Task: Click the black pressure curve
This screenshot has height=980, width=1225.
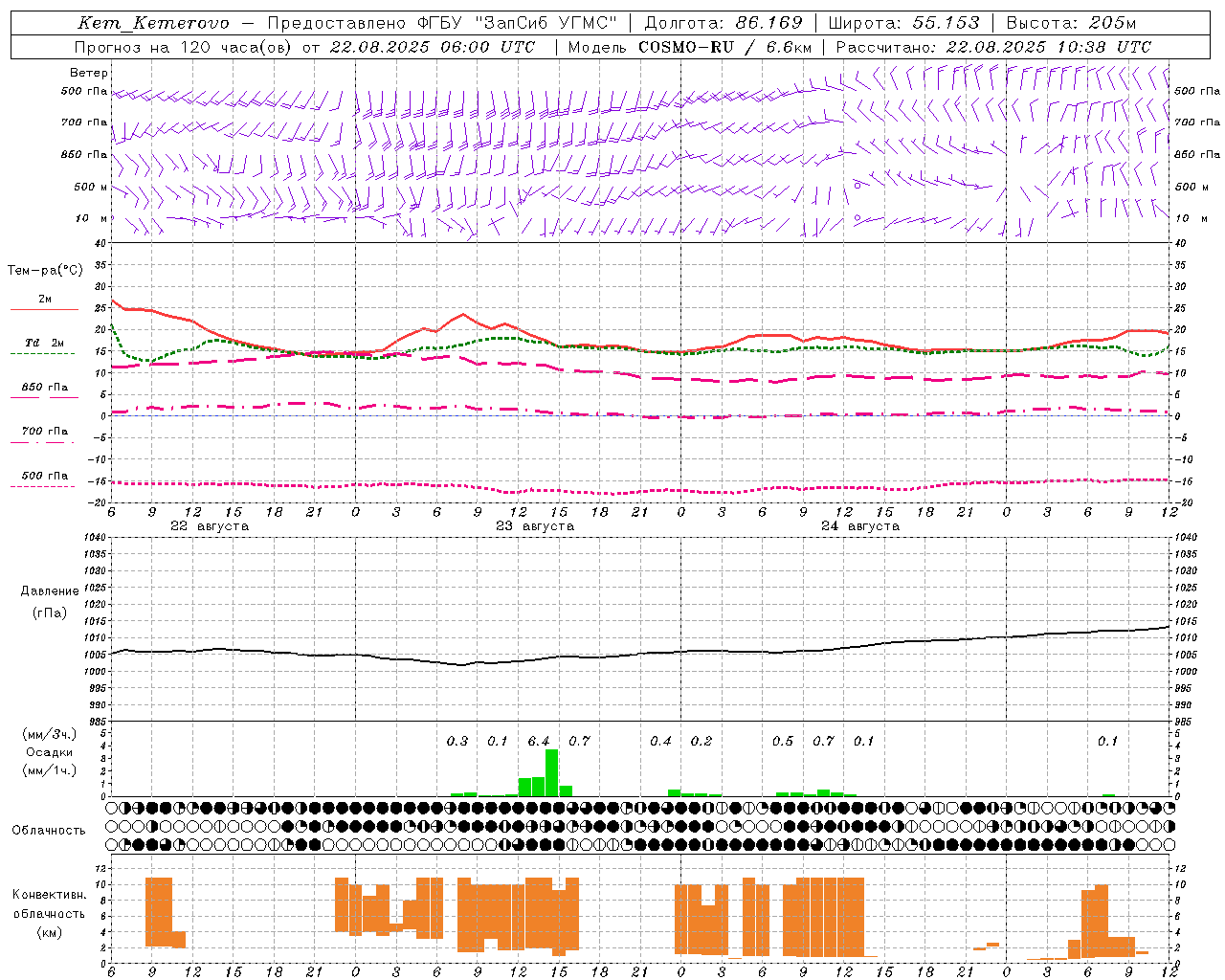Action: (x=641, y=655)
